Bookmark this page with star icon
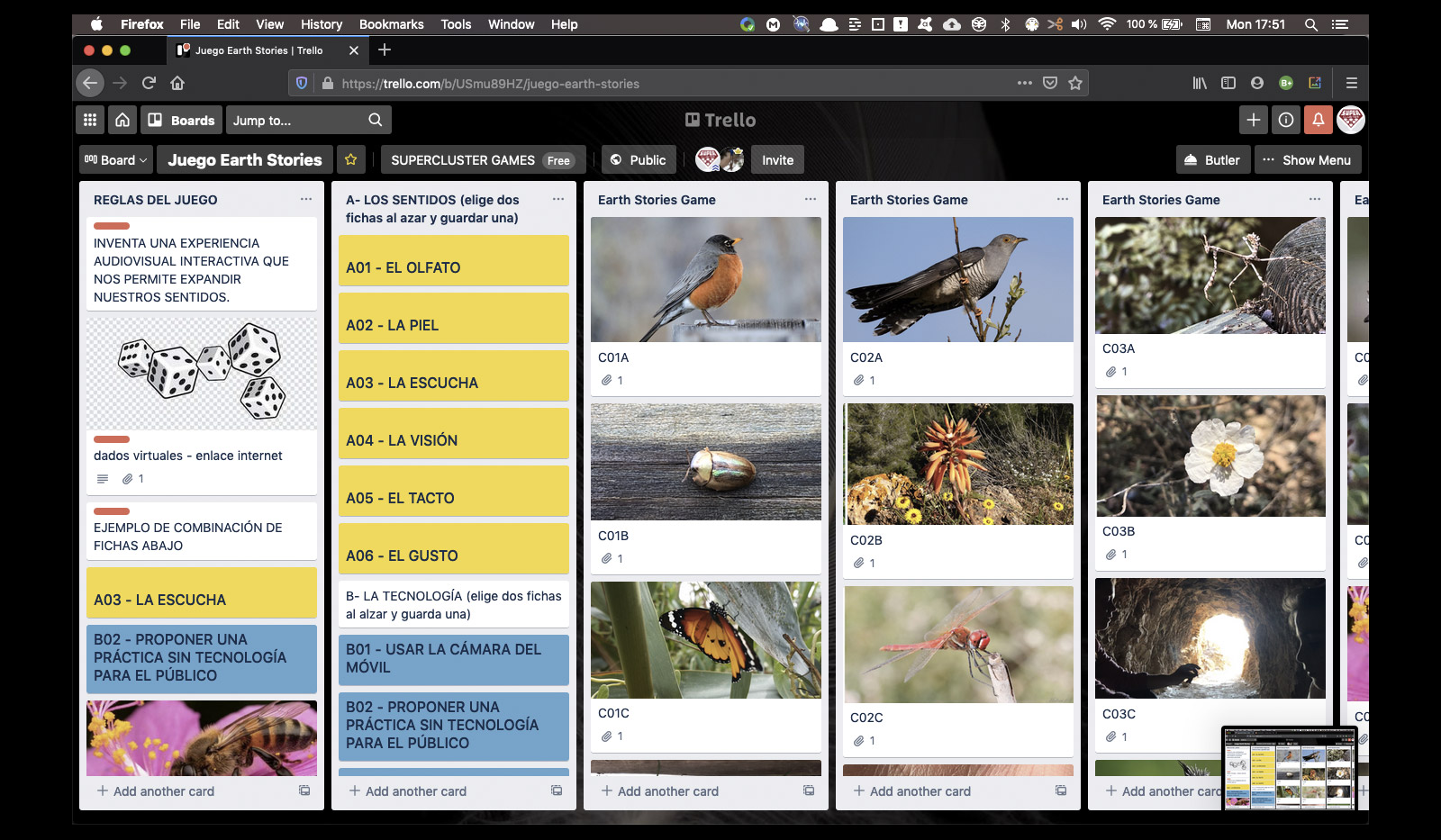1441x840 pixels. click(x=1074, y=83)
